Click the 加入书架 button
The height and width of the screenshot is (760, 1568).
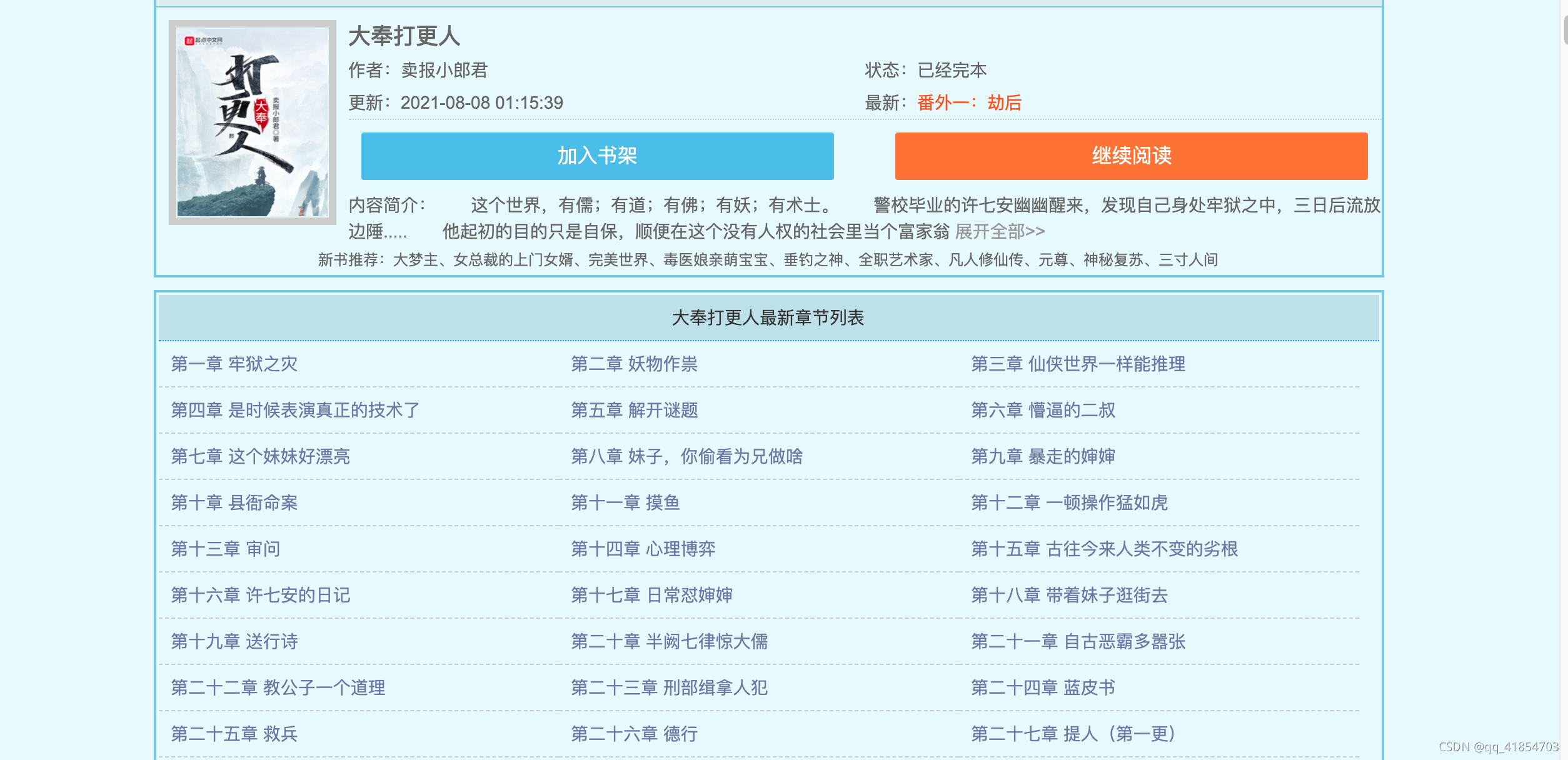[597, 156]
